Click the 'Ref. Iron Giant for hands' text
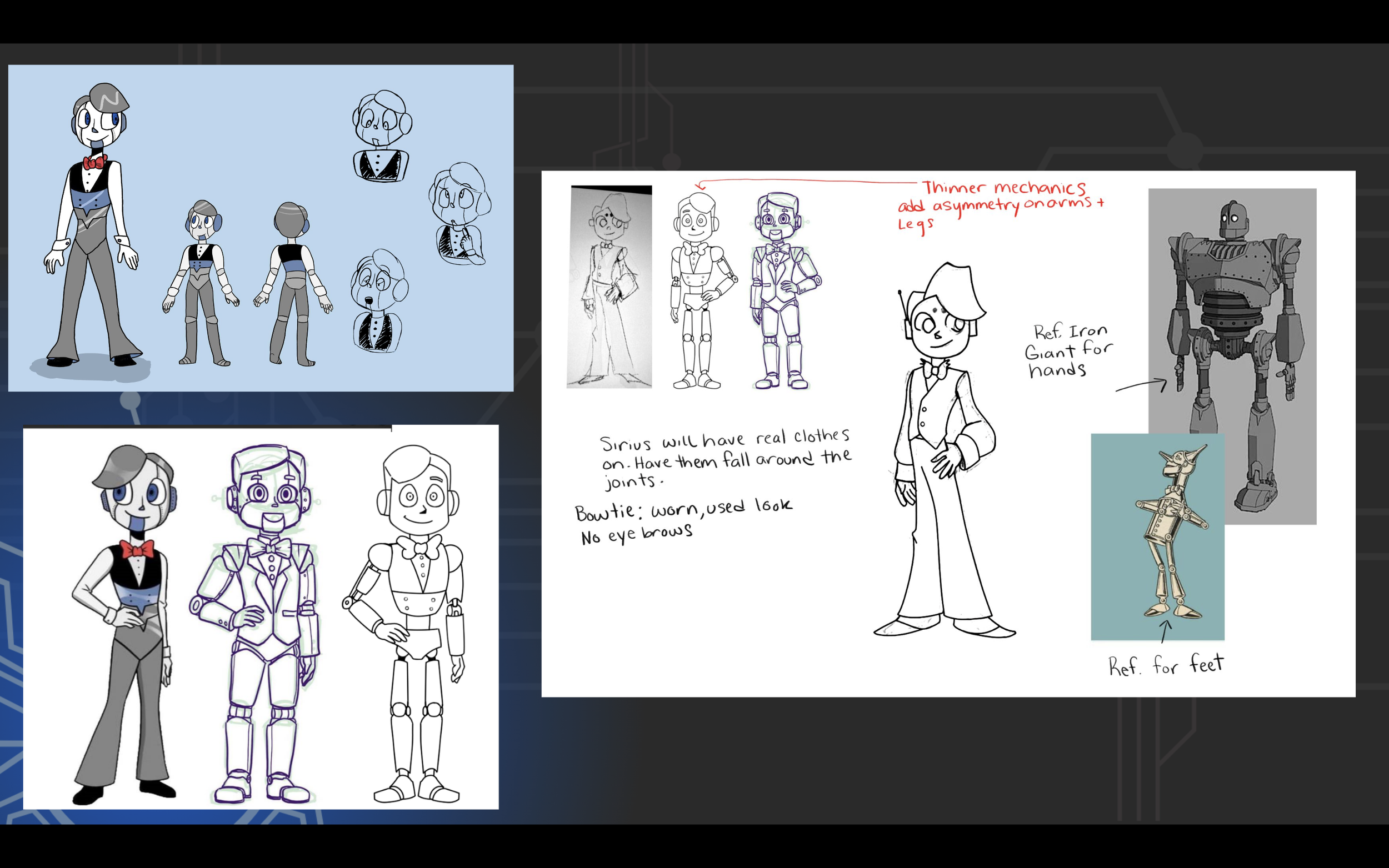 [x=1068, y=352]
